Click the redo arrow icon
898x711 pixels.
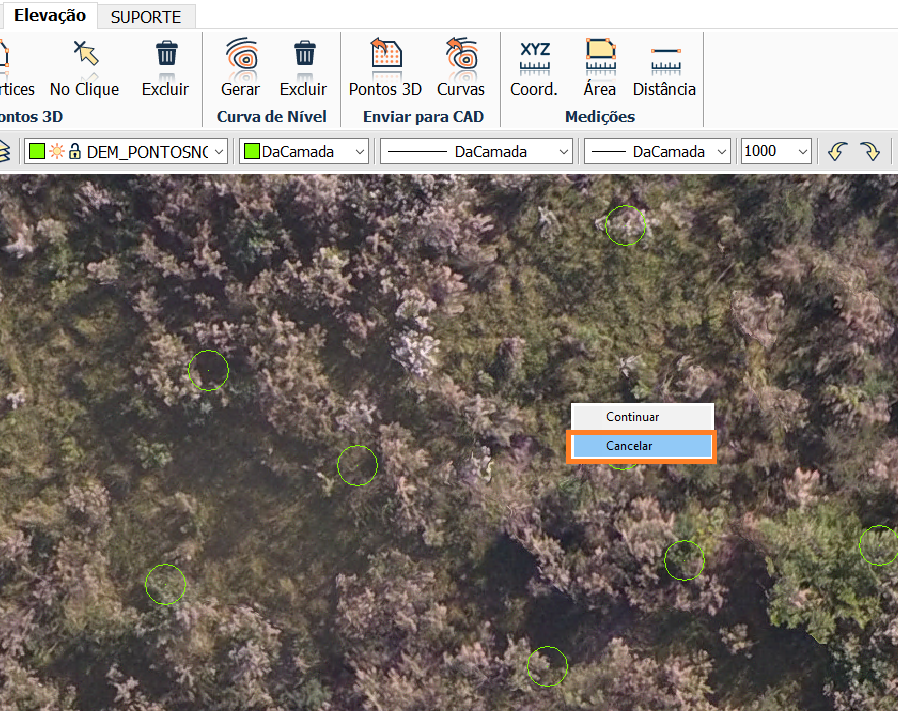(x=870, y=151)
